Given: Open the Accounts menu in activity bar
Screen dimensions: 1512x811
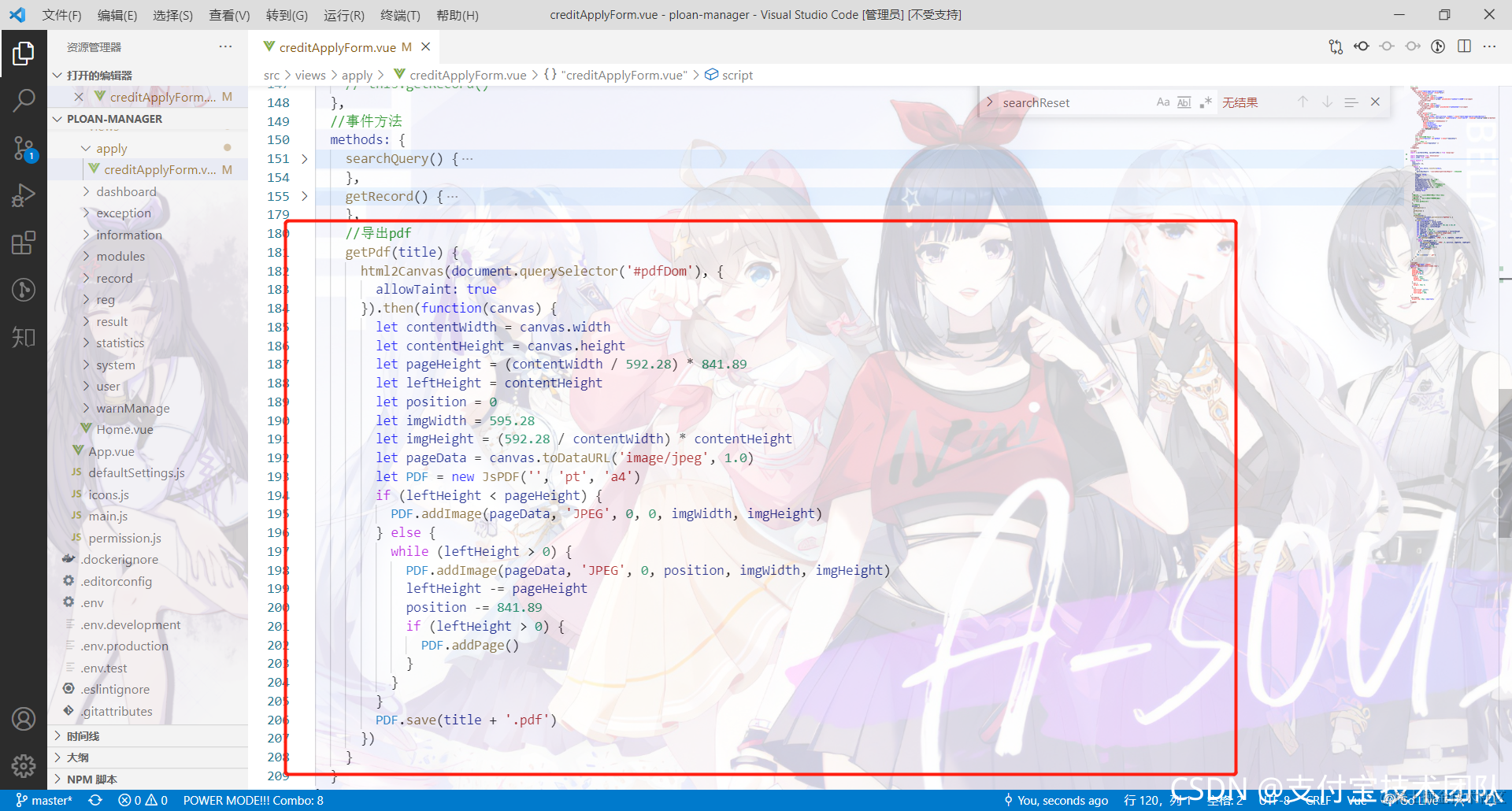Looking at the screenshot, I should pos(24,719).
